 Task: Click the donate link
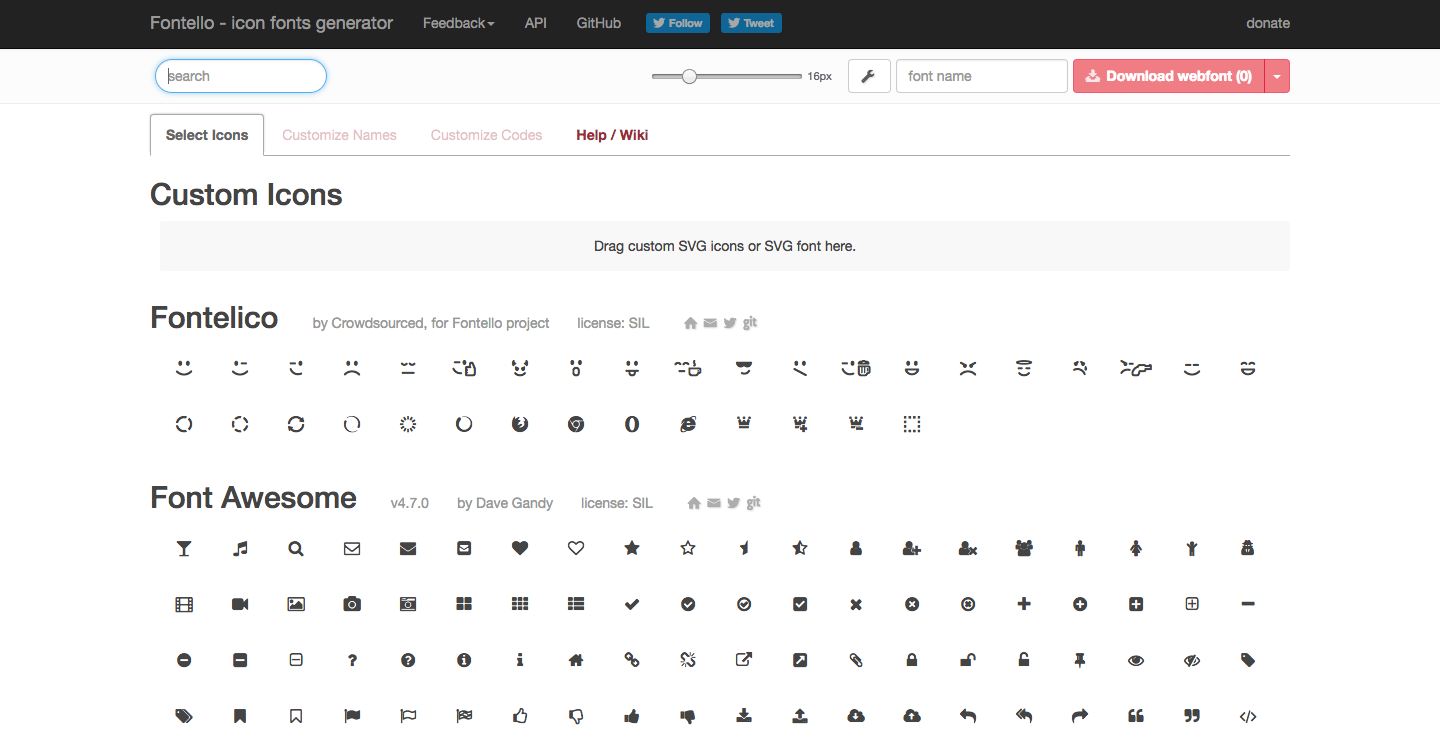(x=1268, y=23)
